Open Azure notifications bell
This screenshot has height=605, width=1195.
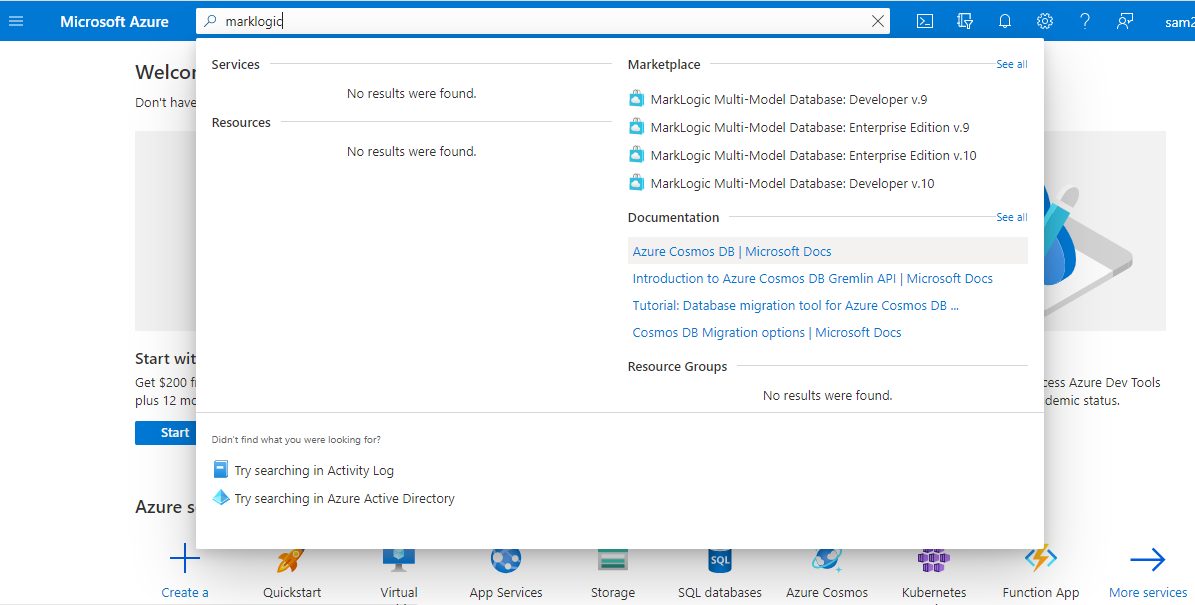[1004, 20]
